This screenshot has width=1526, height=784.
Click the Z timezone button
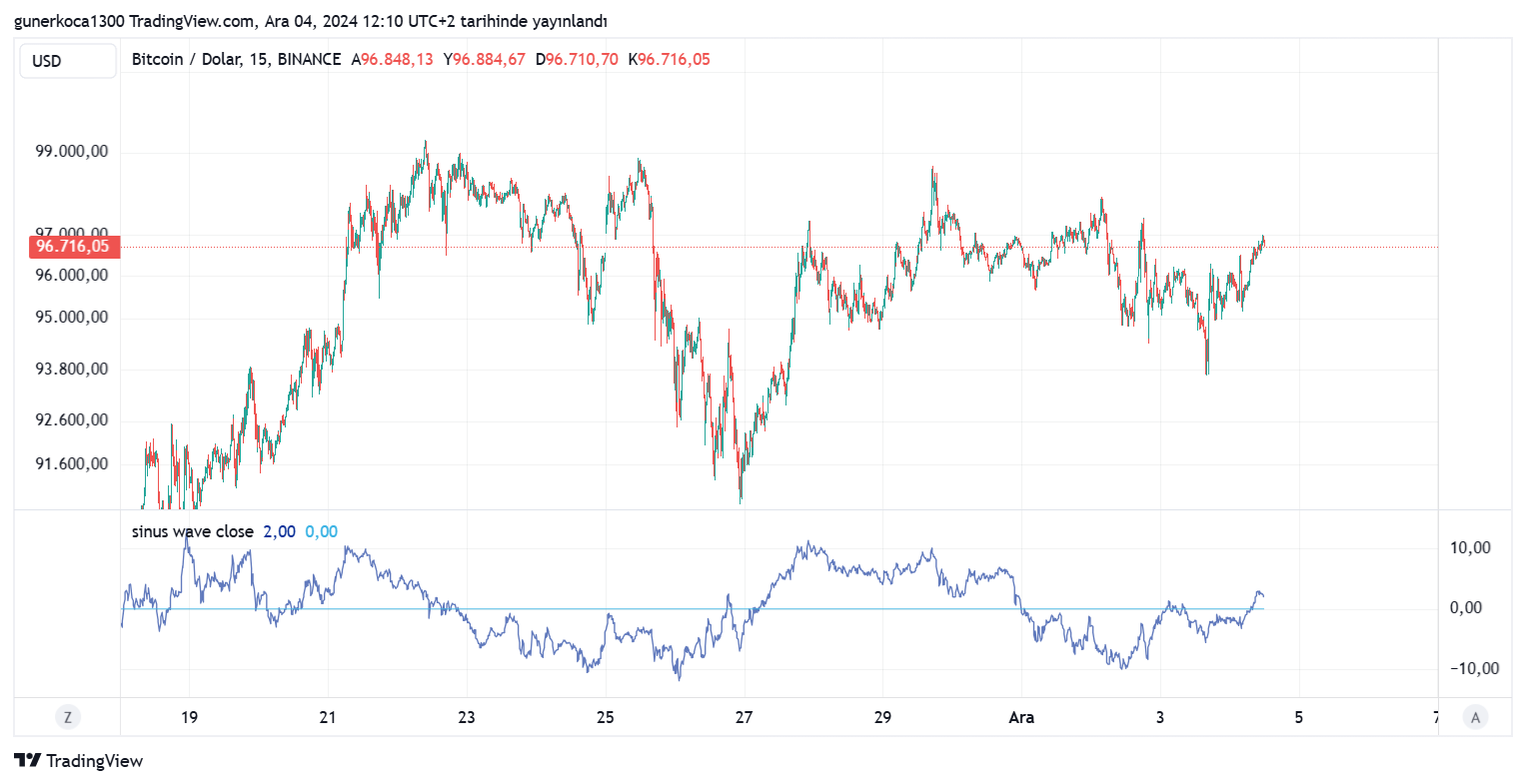coord(68,717)
